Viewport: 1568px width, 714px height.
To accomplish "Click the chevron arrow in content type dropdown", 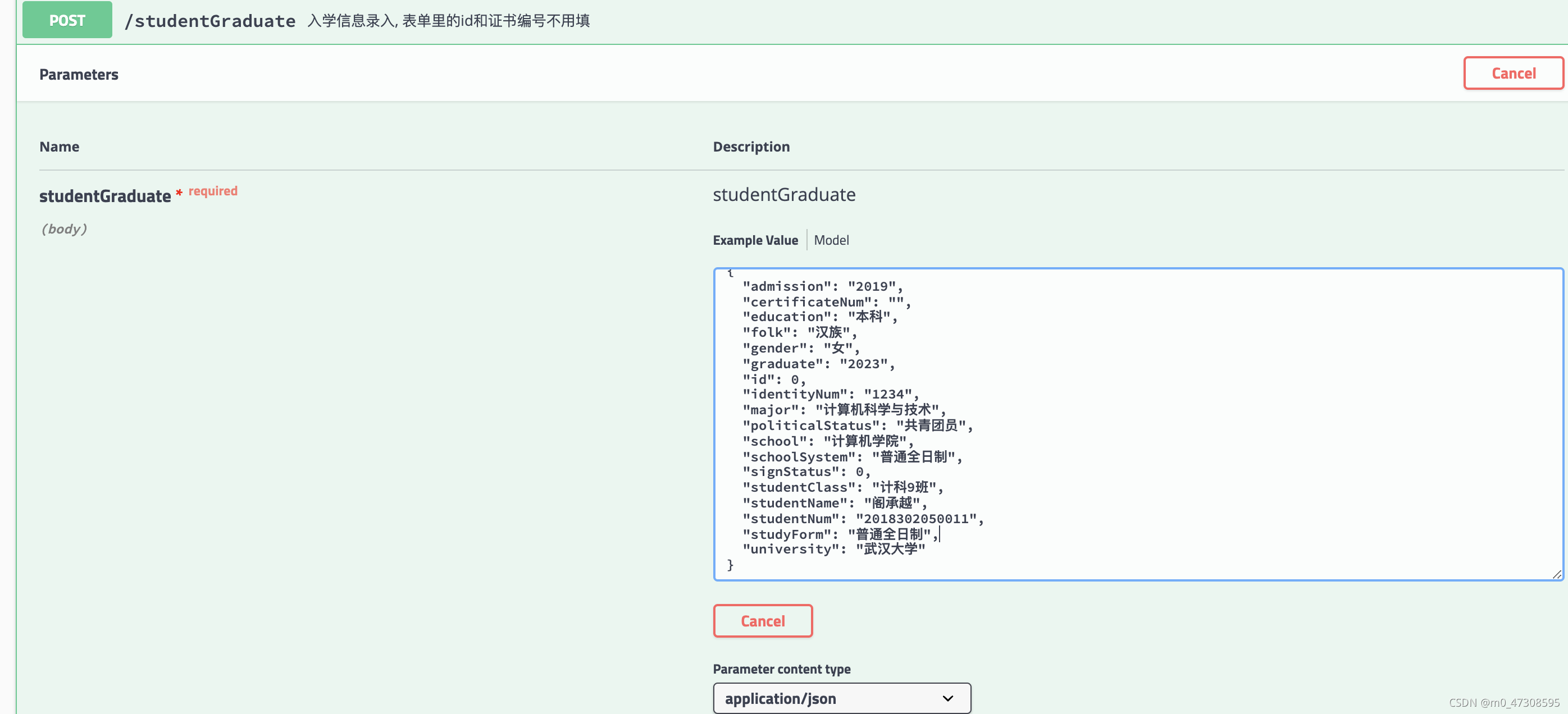I will (x=947, y=698).
